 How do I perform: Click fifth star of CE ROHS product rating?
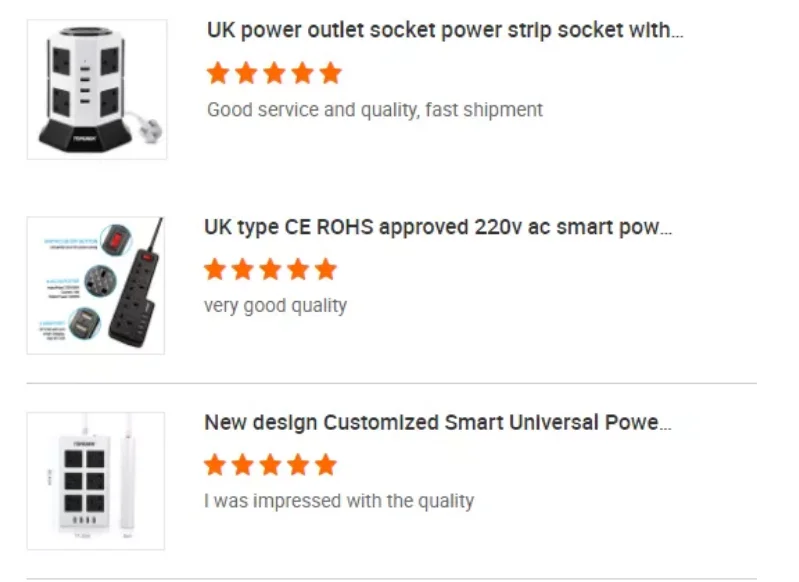[x=326, y=269]
